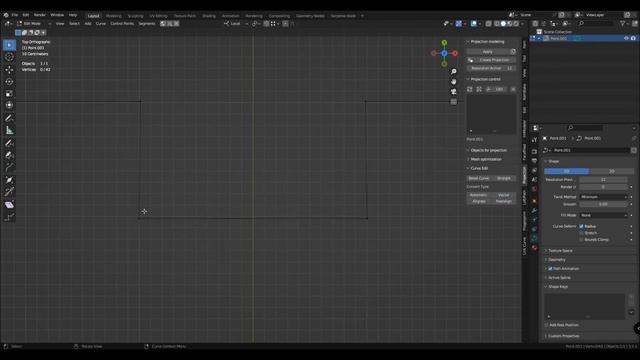The height and width of the screenshot is (360, 640).
Task: Select the Tilt tool
Action: tap(9, 192)
